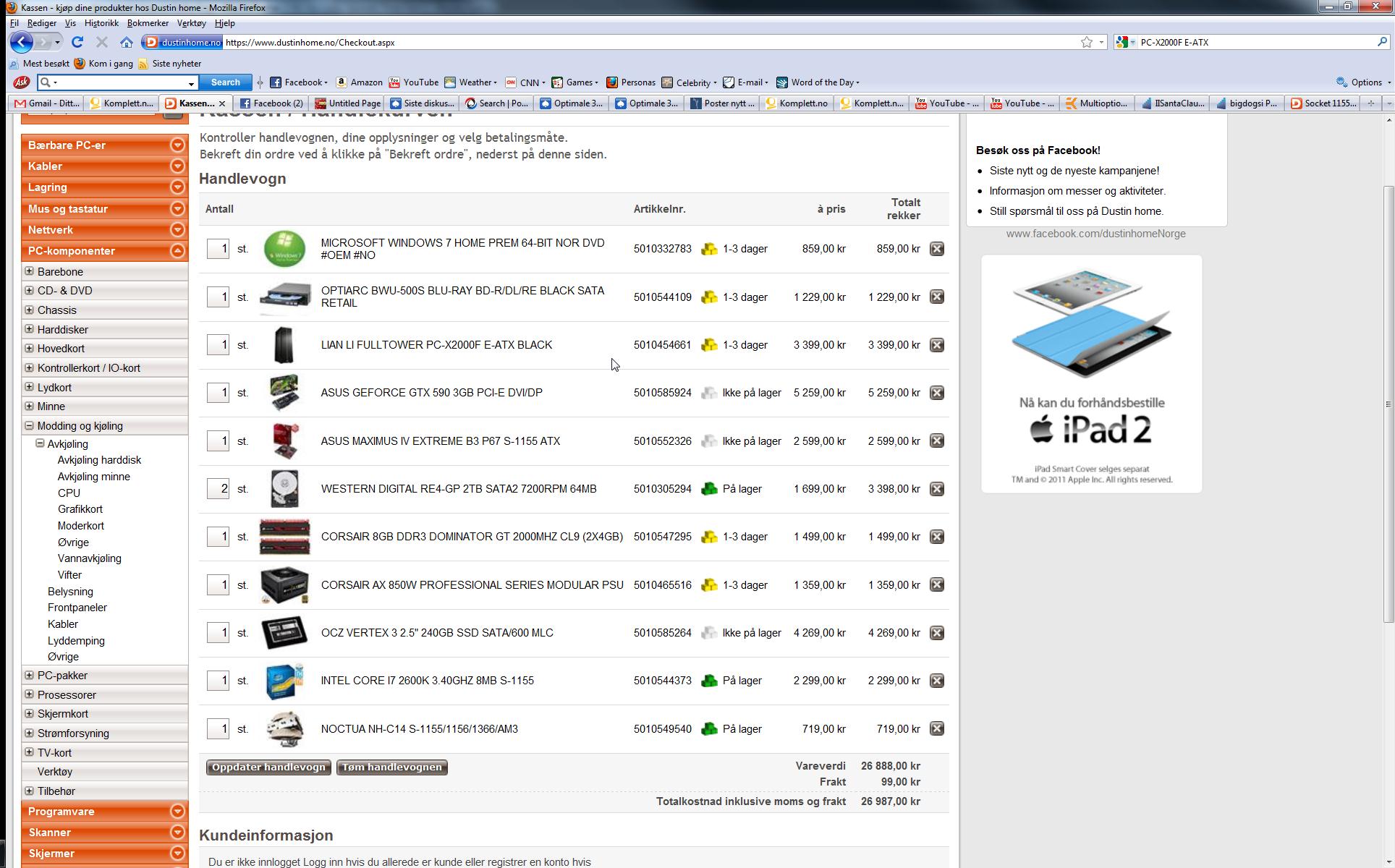1395x868 pixels.
Task: Expand the Bærbare PC-er section arrow
Action: [177, 145]
